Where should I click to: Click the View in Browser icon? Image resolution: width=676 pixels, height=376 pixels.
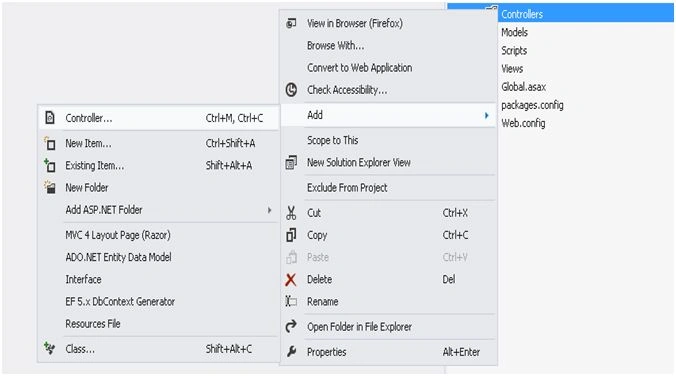[x=291, y=23]
